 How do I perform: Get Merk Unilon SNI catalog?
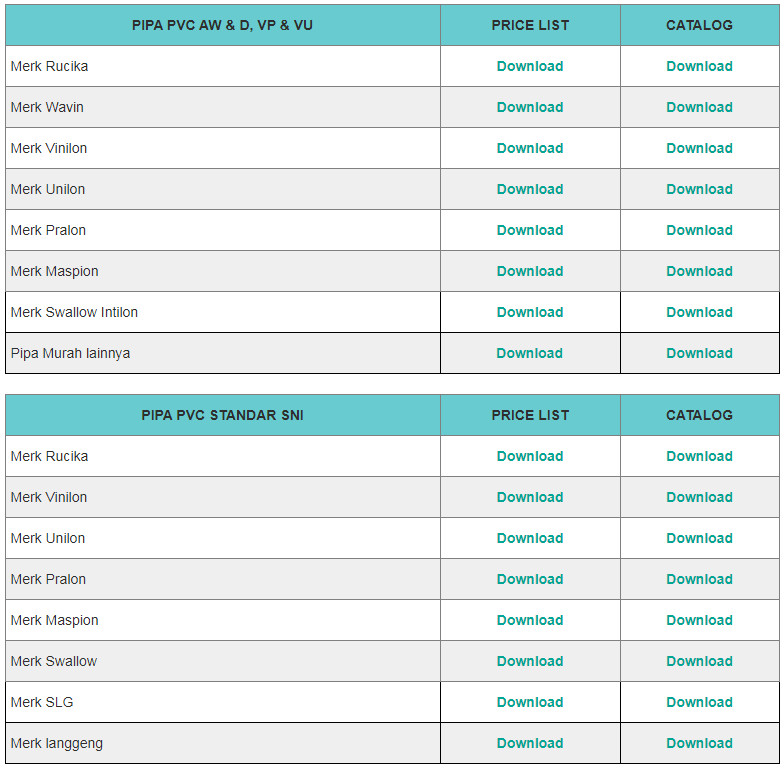point(699,538)
